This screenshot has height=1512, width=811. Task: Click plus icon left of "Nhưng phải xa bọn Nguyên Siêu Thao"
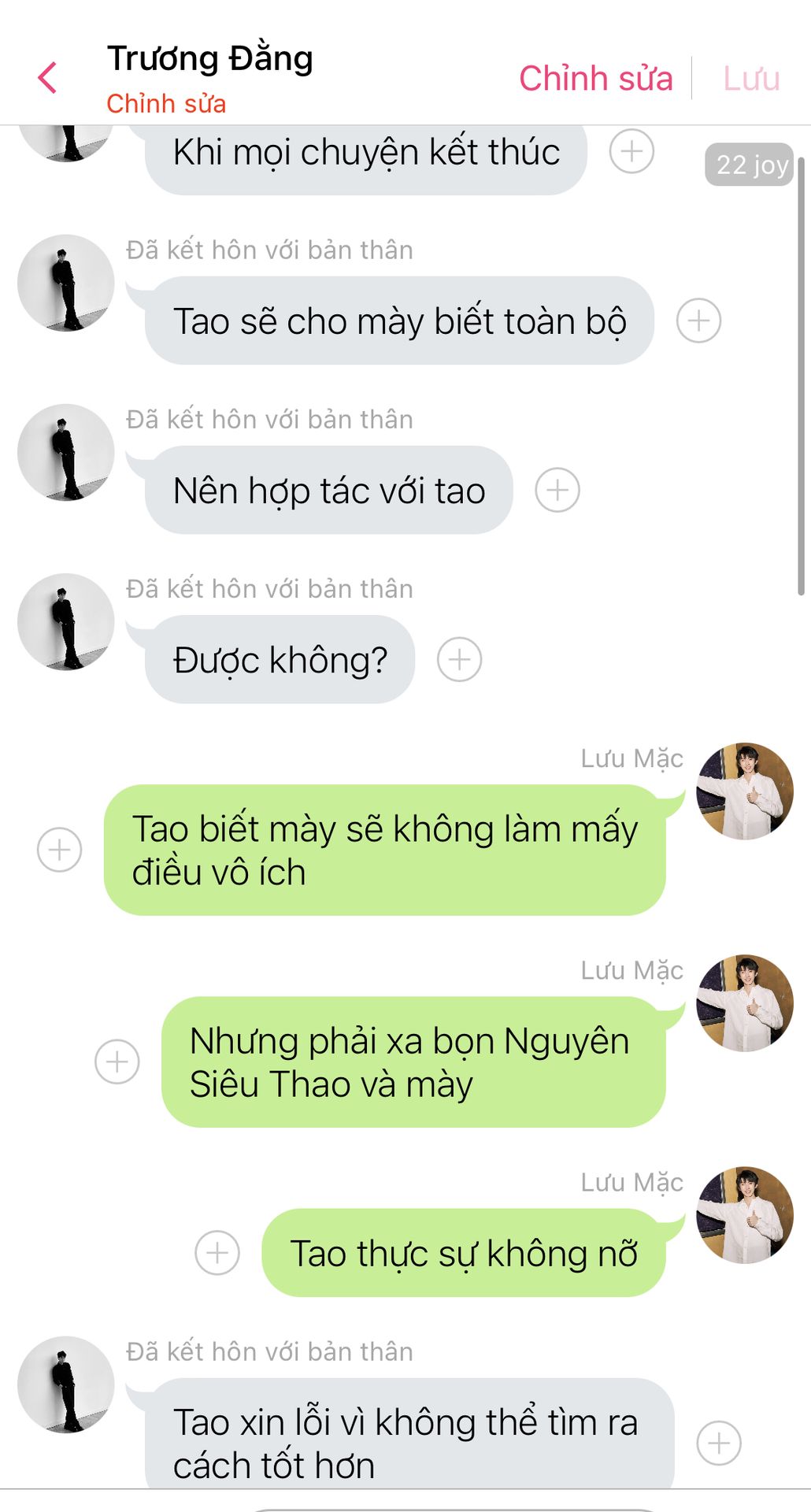click(x=117, y=1062)
